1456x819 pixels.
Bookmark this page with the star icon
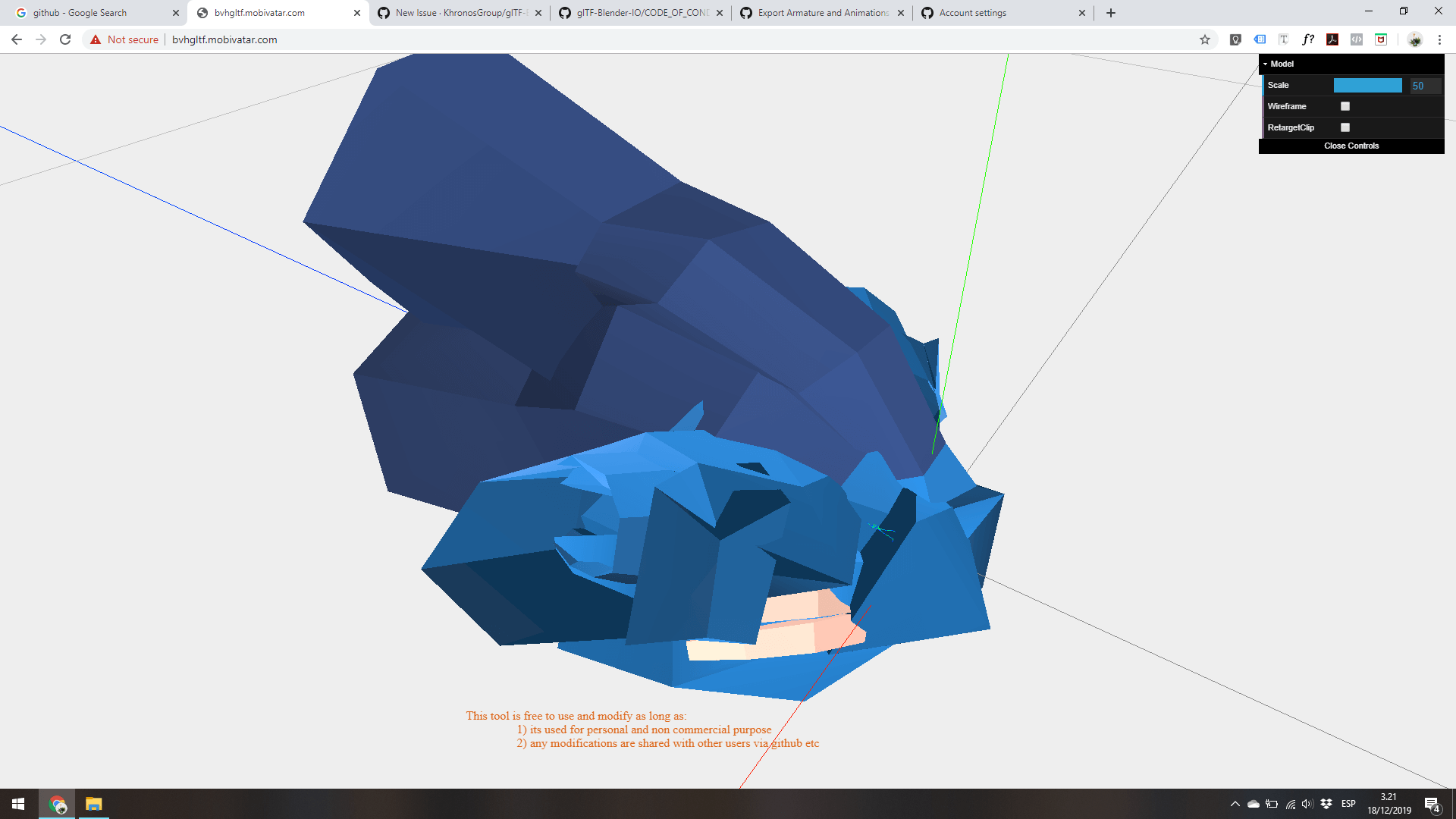point(1205,39)
